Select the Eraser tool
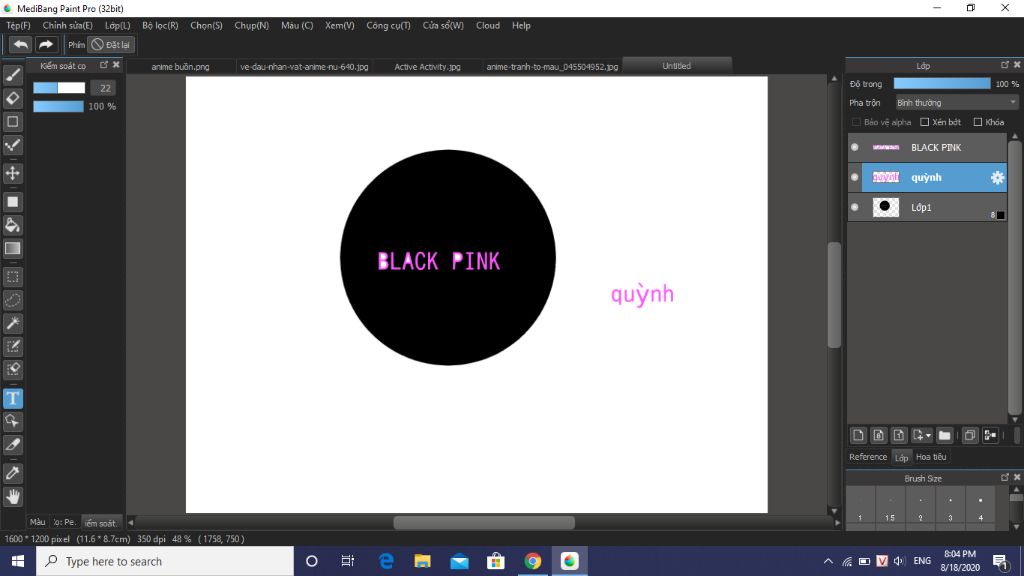This screenshot has height=576, width=1024. (12, 99)
